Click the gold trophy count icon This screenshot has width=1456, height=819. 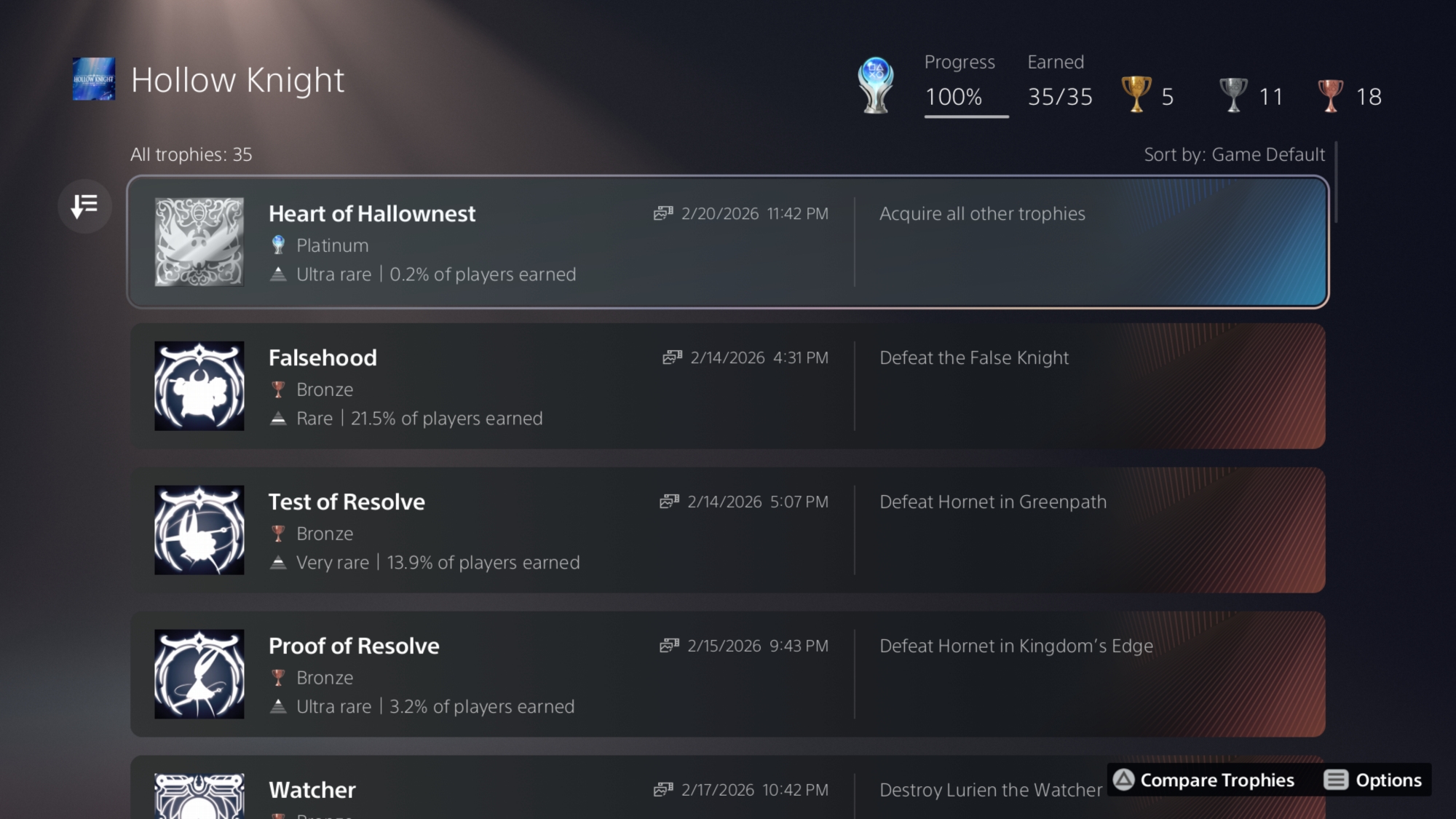pos(1136,95)
